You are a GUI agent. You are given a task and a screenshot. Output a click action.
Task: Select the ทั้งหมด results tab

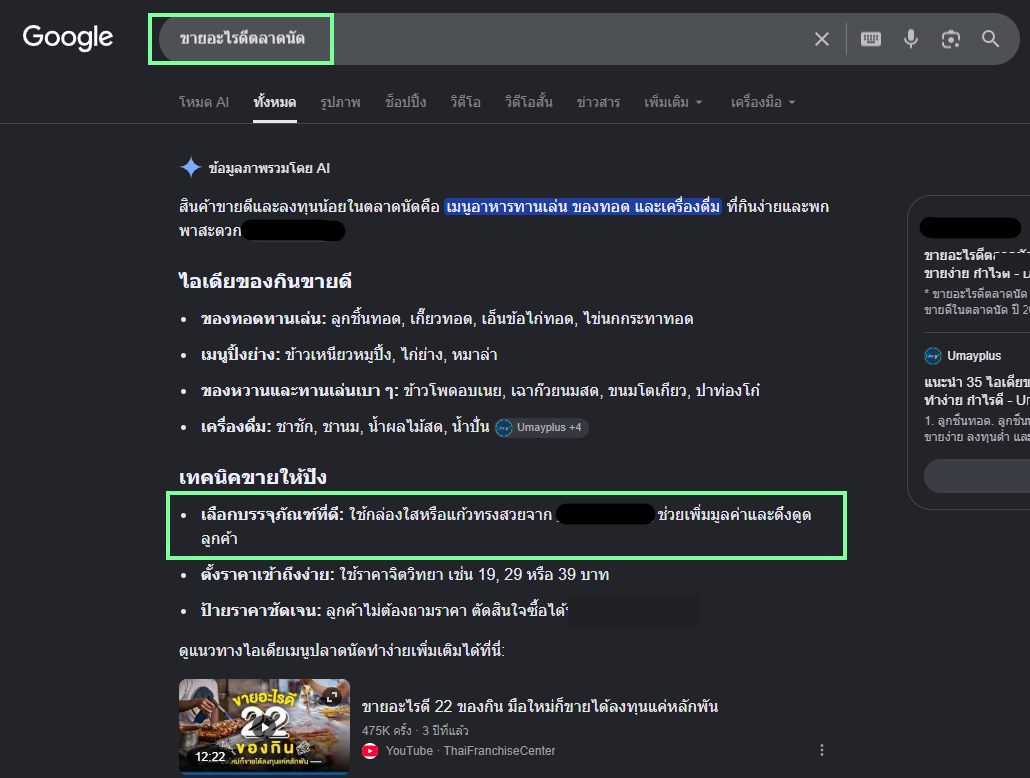click(x=275, y=103)
